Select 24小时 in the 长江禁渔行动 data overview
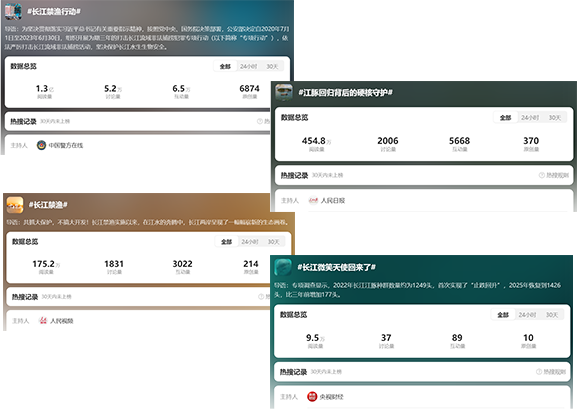The image size is (577, 409). point(249,67)
